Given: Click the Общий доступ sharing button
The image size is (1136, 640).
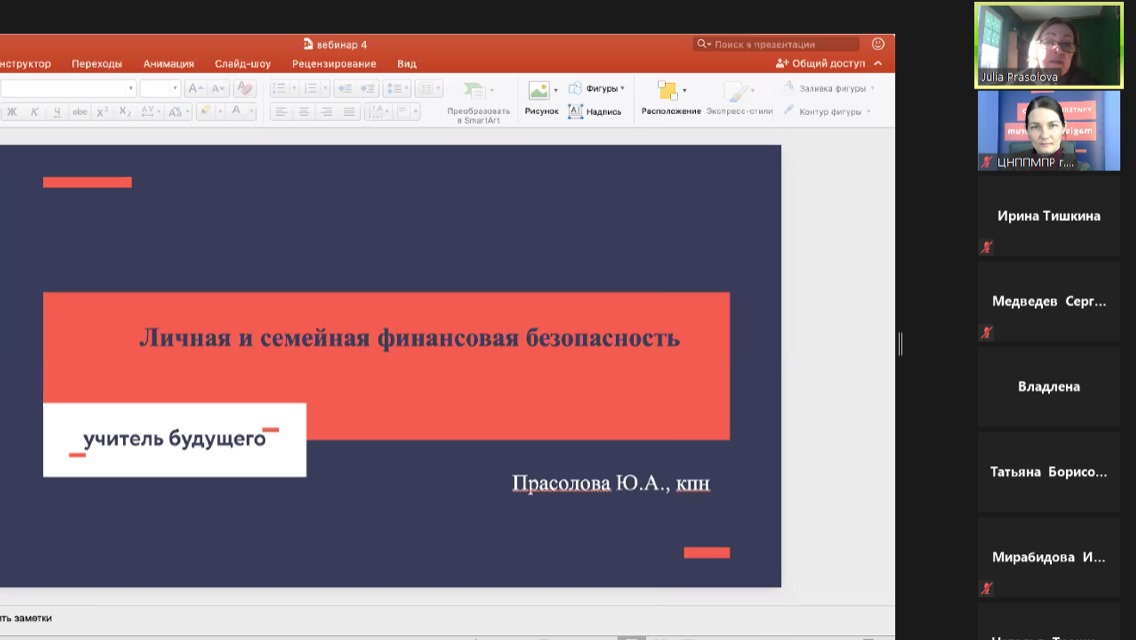Looking at the screenshot, I should 824,62.
